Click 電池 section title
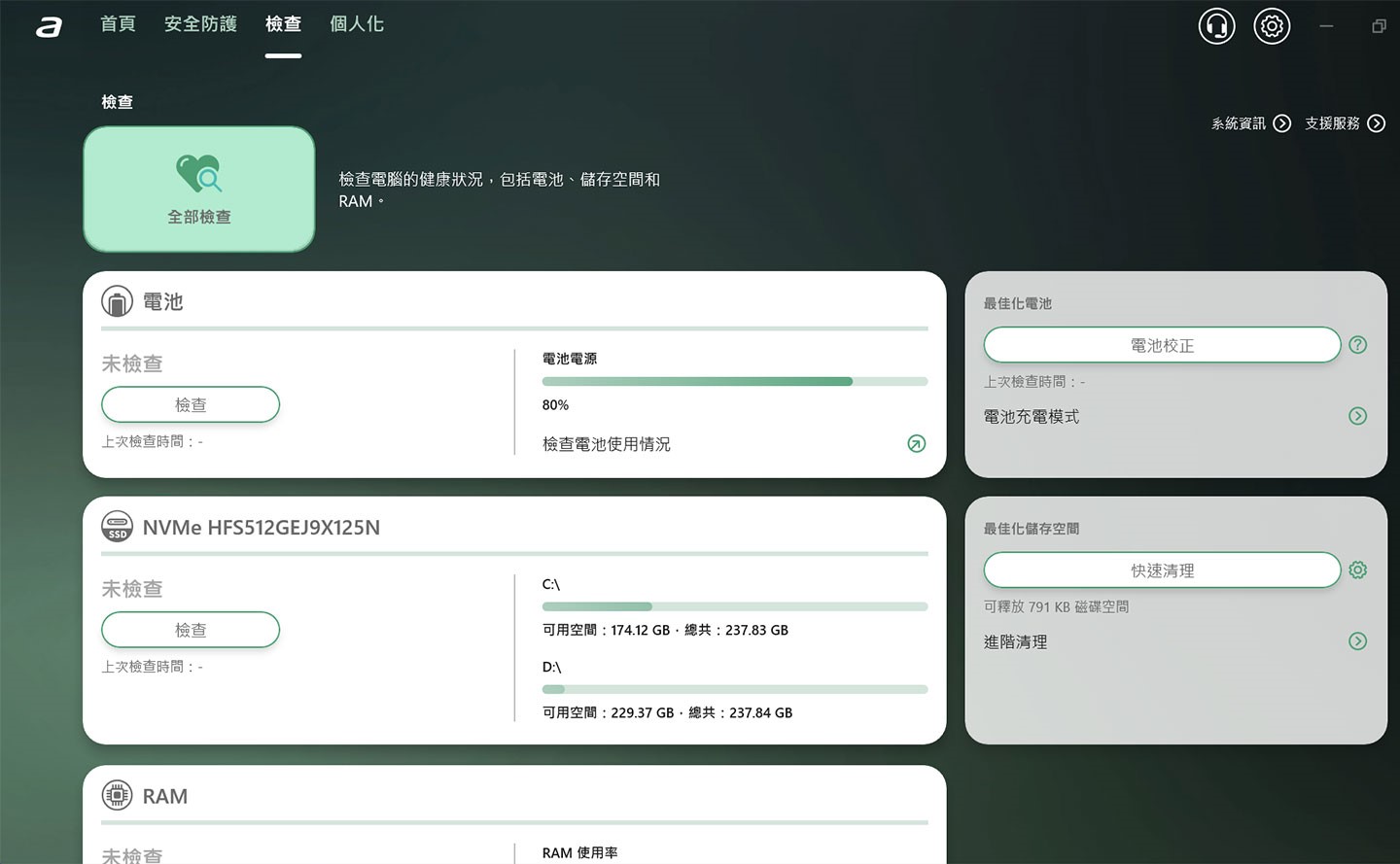 coord(163,301)
